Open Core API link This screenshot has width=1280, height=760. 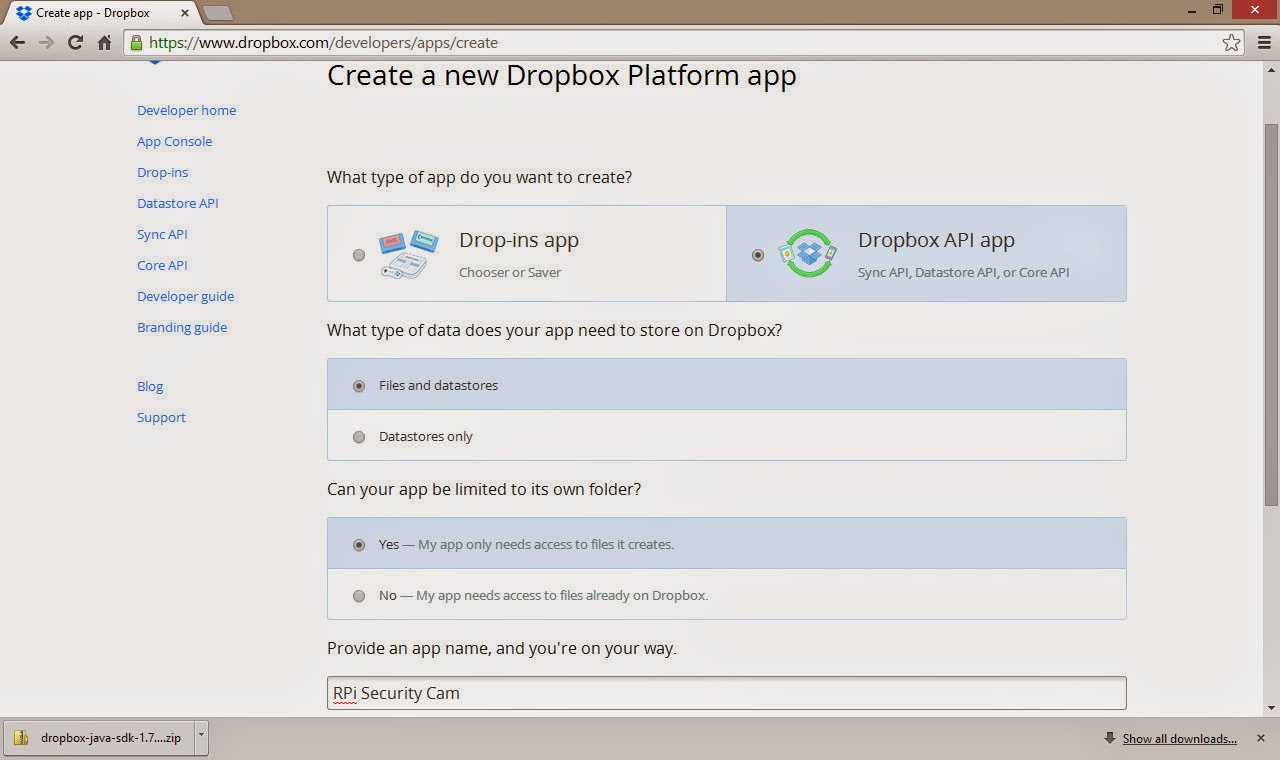point(162,265)
